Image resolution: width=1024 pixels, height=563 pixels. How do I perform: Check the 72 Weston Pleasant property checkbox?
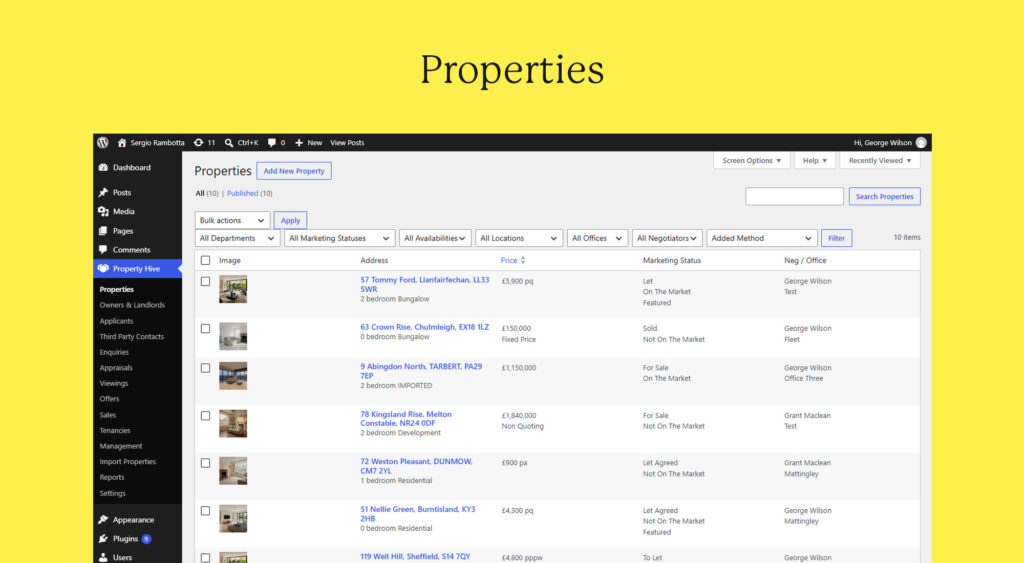[206, 463]
